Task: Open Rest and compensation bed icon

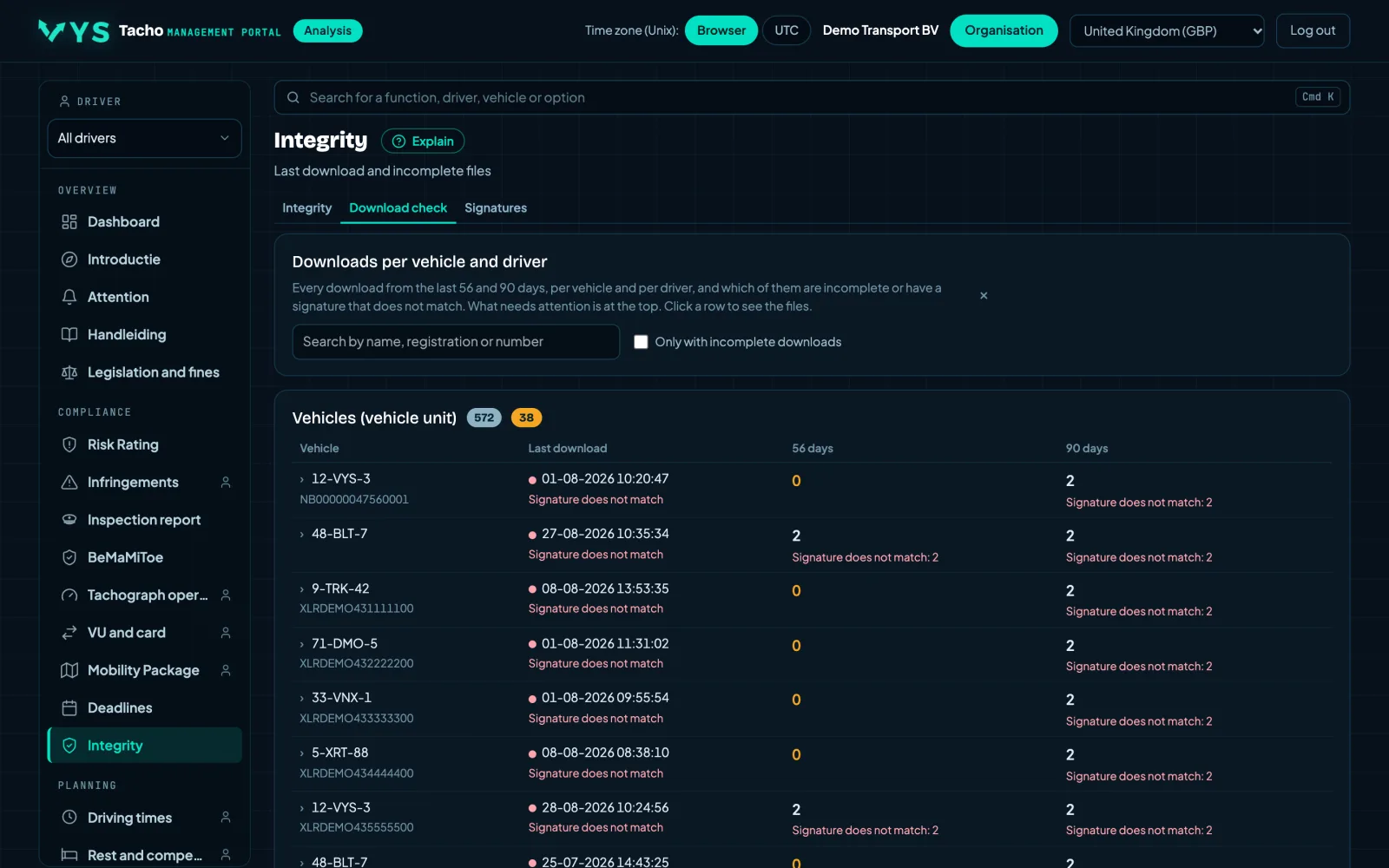Action: click(x=69, y=855)
